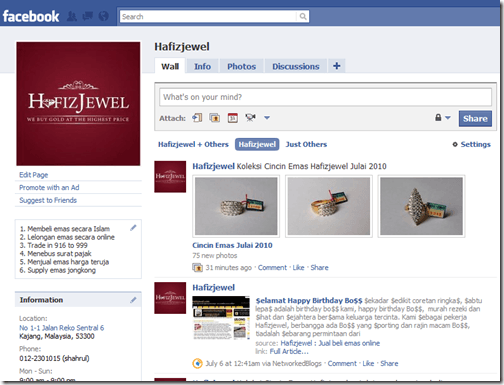Open Cincin Emas Julai 2010 album link
The image size is (504, 385).
pyautogui.click(x=232, y=245)
